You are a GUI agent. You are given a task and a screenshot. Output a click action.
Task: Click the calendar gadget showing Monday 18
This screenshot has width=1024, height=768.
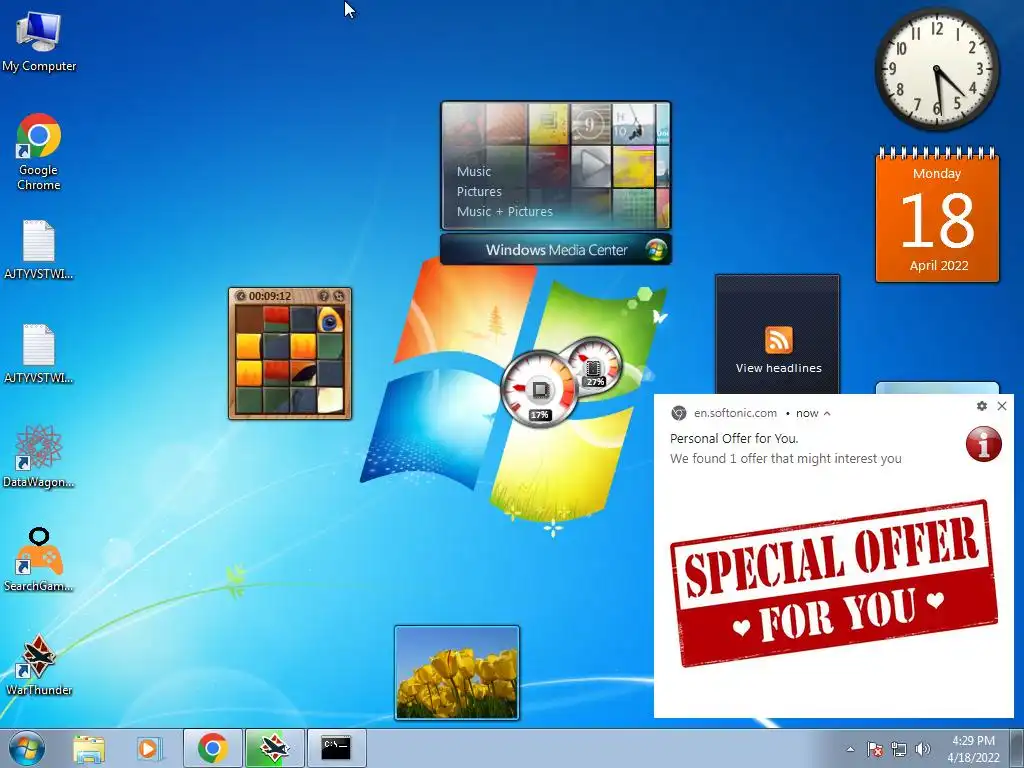coord(937,216)
